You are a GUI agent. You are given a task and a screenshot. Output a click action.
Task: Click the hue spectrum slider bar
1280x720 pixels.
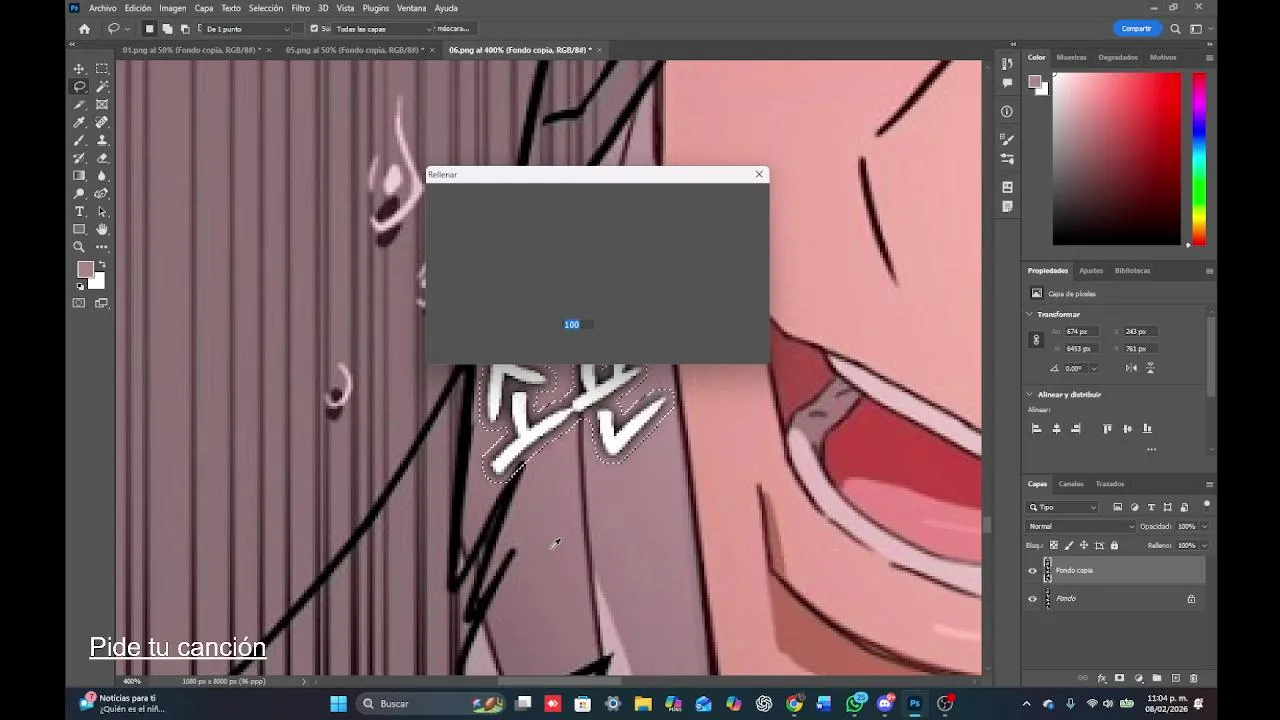pos(1198,158)
